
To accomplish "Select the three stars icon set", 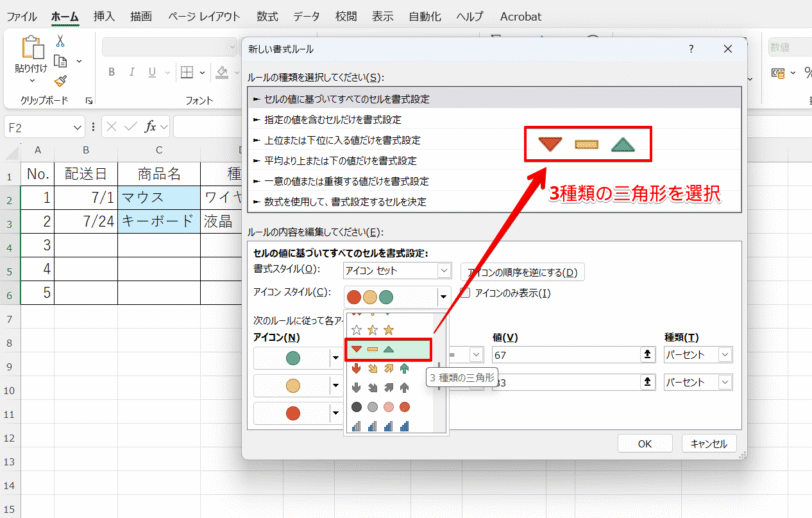I will click(372, 330).
